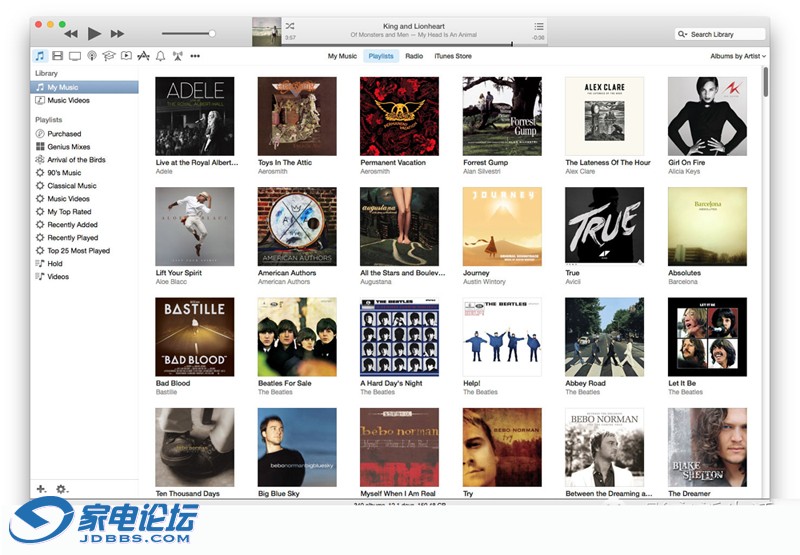Open the Up Next list icon
The image size is (800, 555).
(x=539, y=26)
